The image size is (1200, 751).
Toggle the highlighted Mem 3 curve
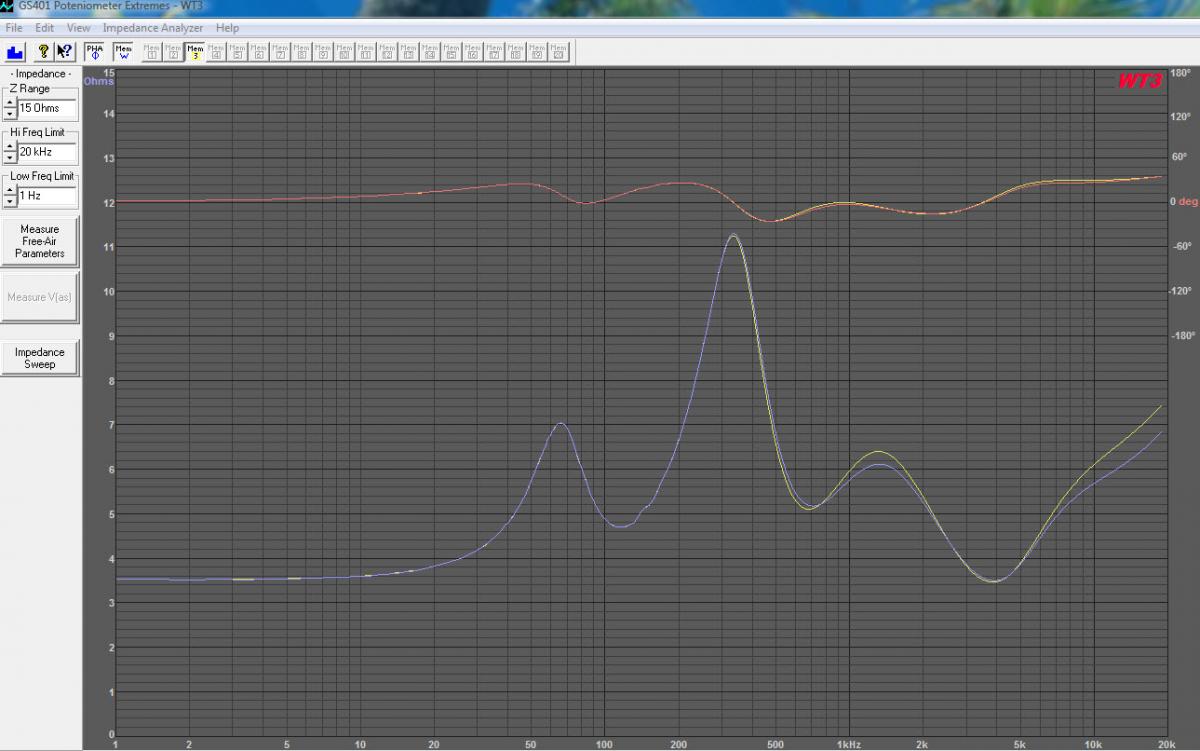pos(195,51)
